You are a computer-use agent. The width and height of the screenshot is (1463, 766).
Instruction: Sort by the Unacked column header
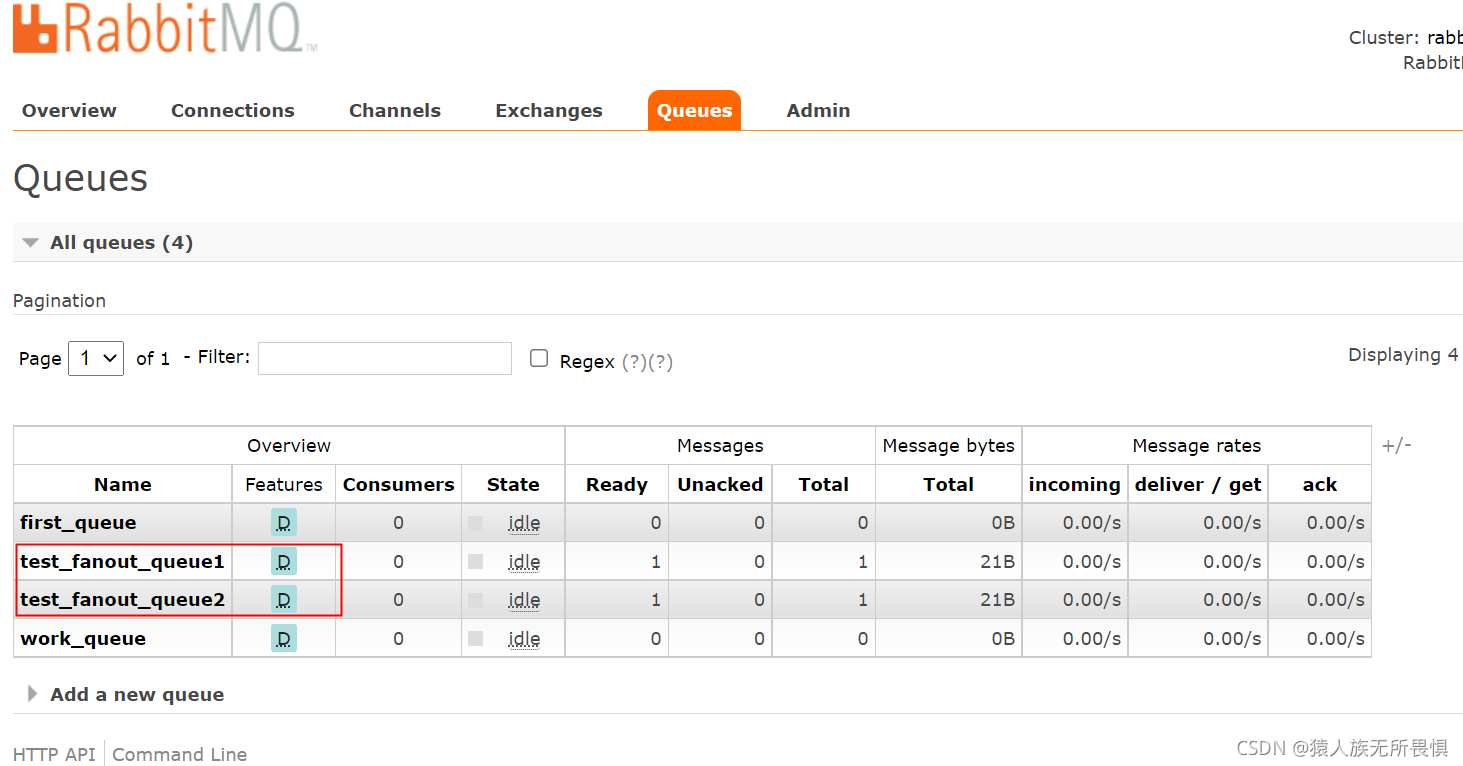720,485
